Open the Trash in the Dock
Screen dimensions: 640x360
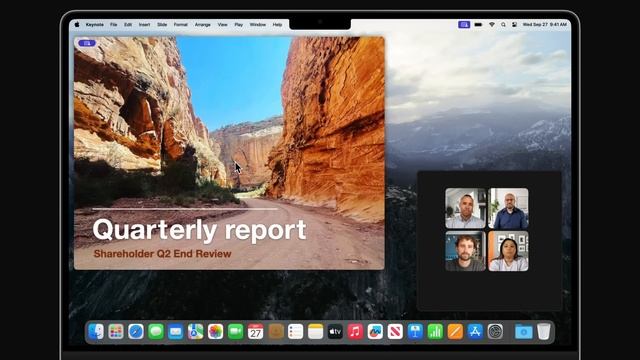pyautogui.click(x=544, y=332)
